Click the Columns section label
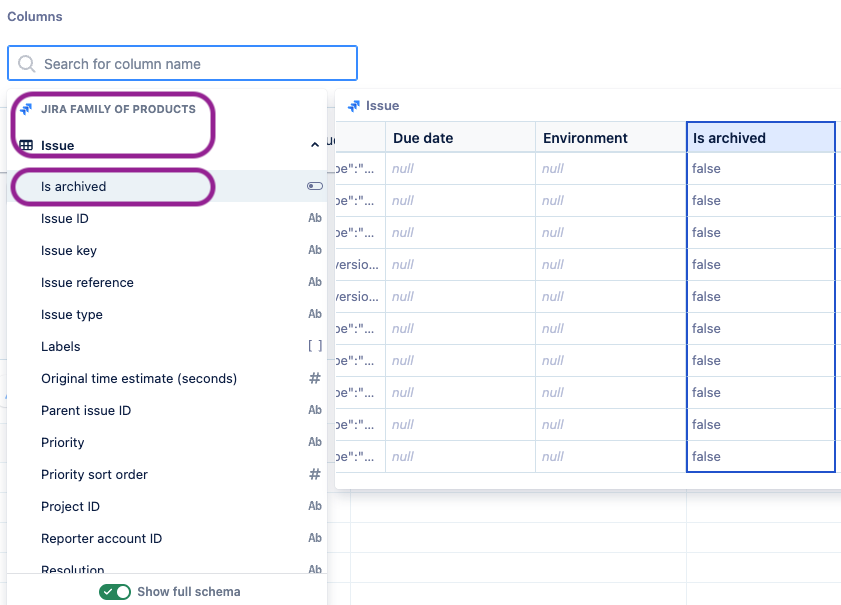 click(35, 17)
